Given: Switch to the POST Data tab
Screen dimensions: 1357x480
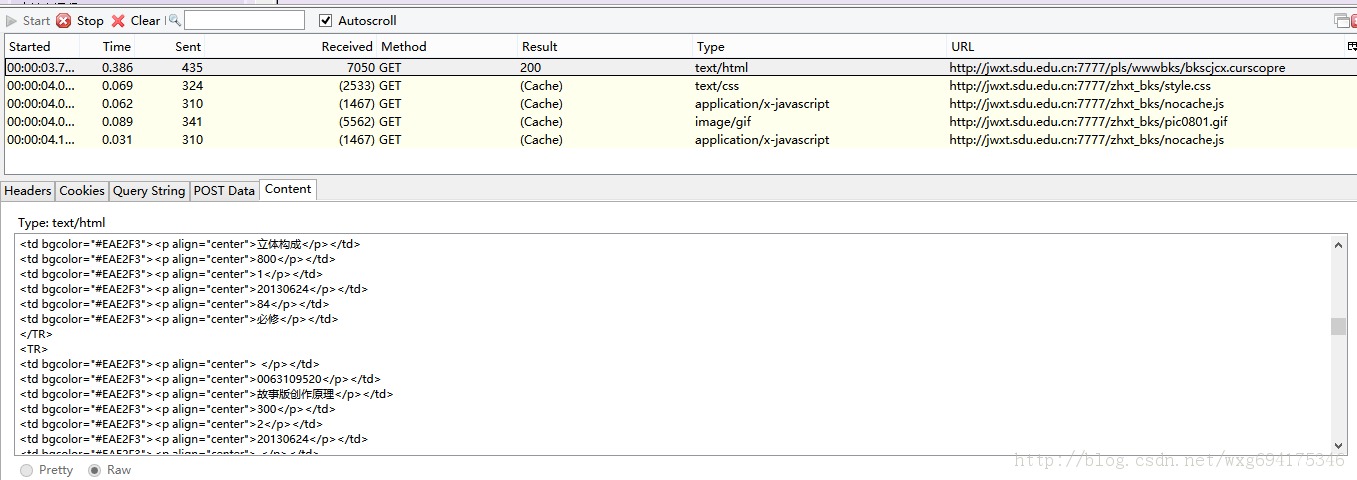Looking at the screenshot, I should coord(224,190).
